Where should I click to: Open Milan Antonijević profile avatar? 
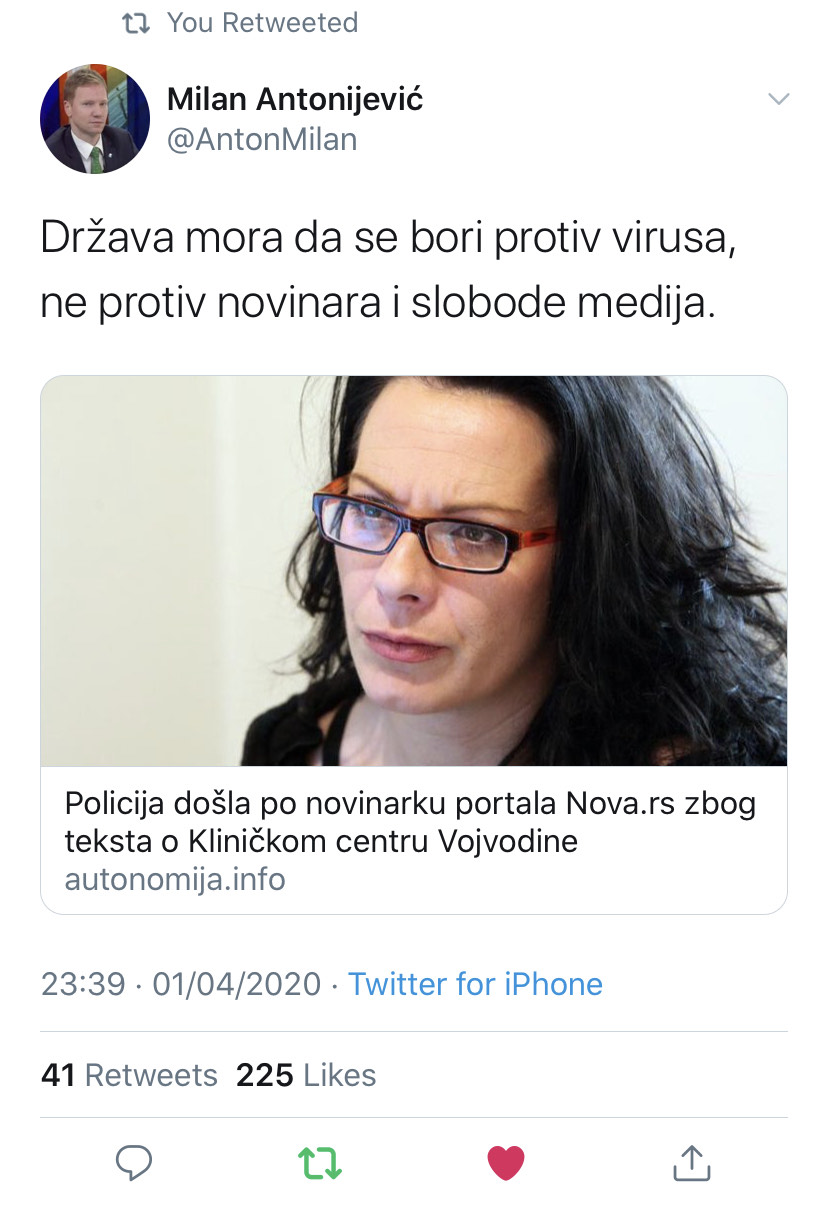point(95,119)
